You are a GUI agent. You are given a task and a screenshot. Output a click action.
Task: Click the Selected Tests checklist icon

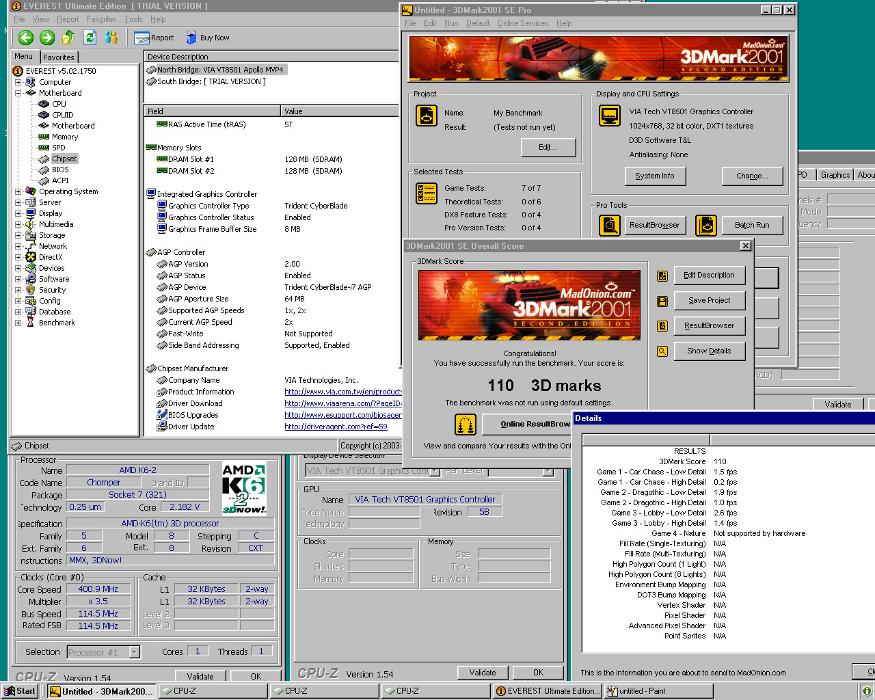coord(427,194)
